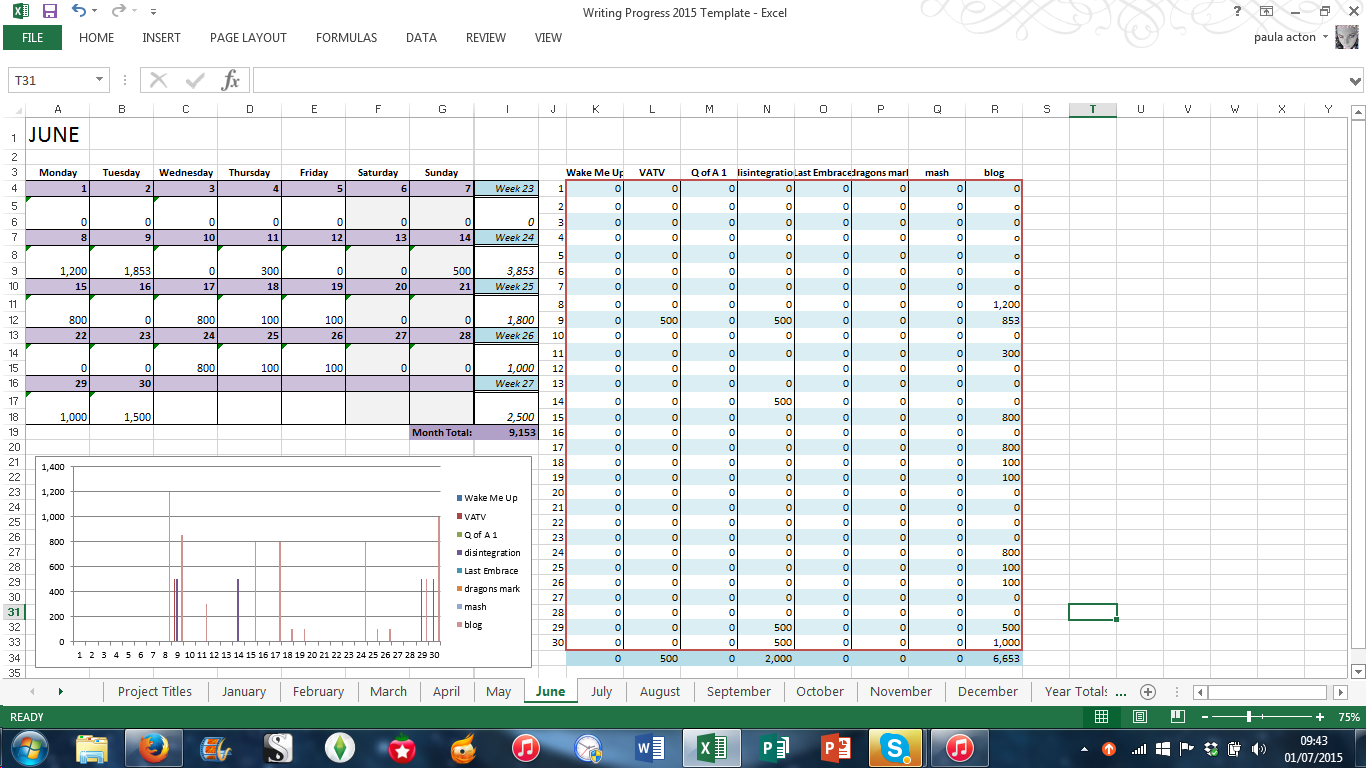This screenshot has width=1366, height=768.
Task: Open Customize Quick Access Toolbar dropdown
Action: pos(152,12)
